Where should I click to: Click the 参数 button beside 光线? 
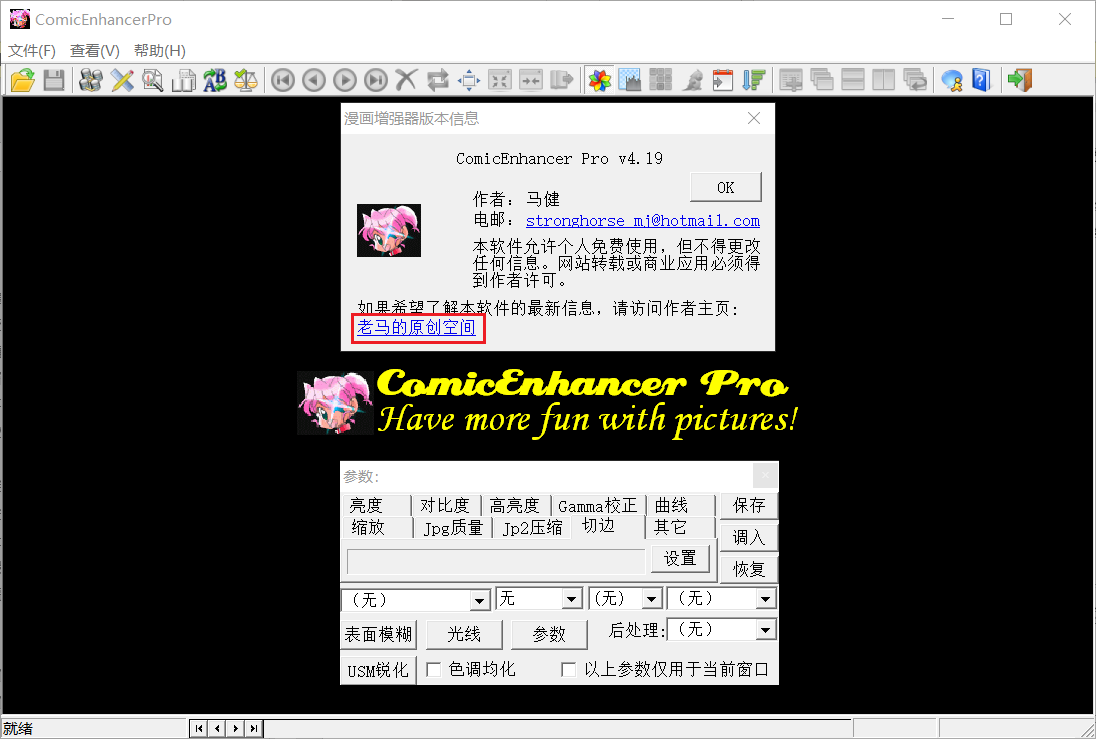[549, 634]
